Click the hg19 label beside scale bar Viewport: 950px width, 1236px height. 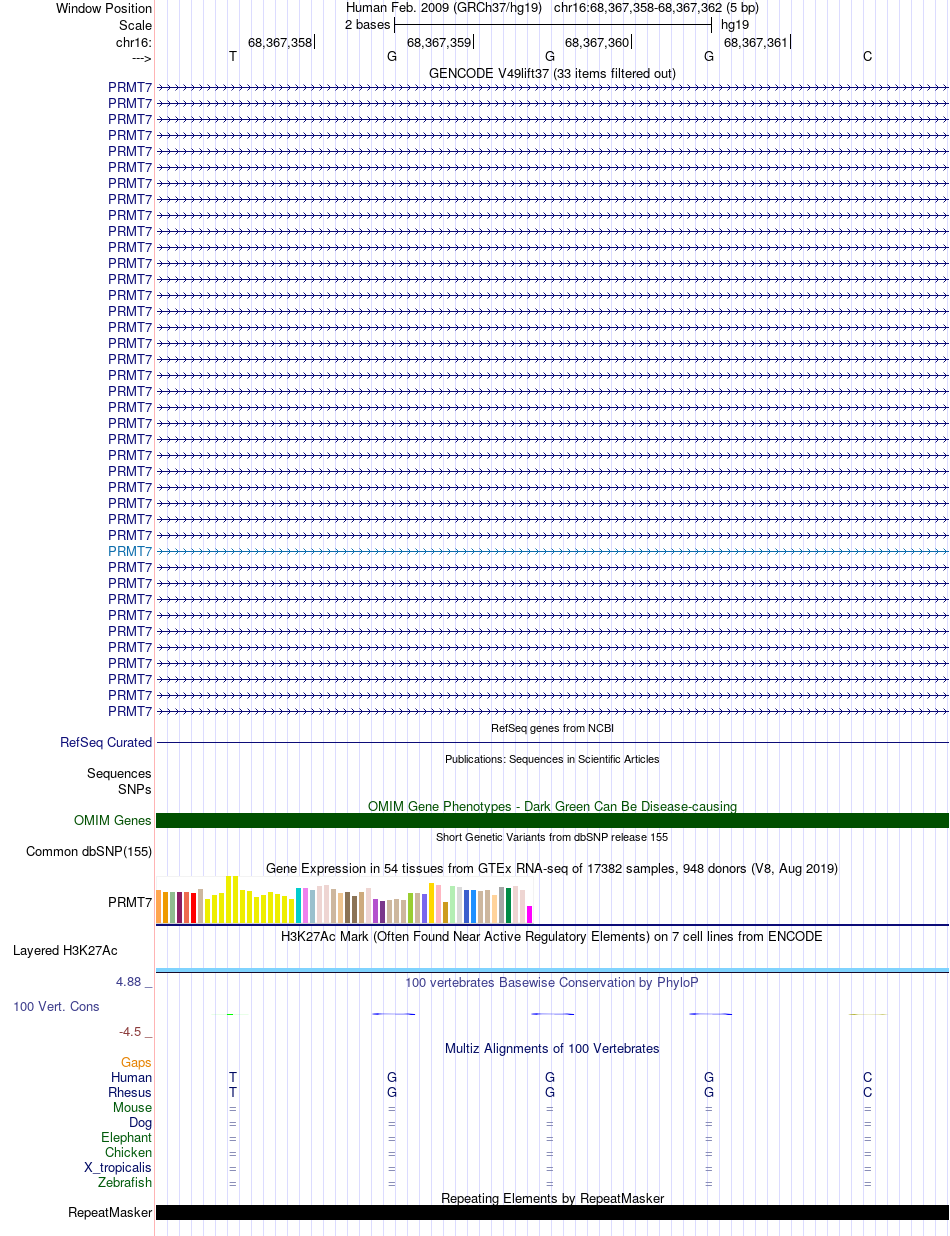(735, 24)
